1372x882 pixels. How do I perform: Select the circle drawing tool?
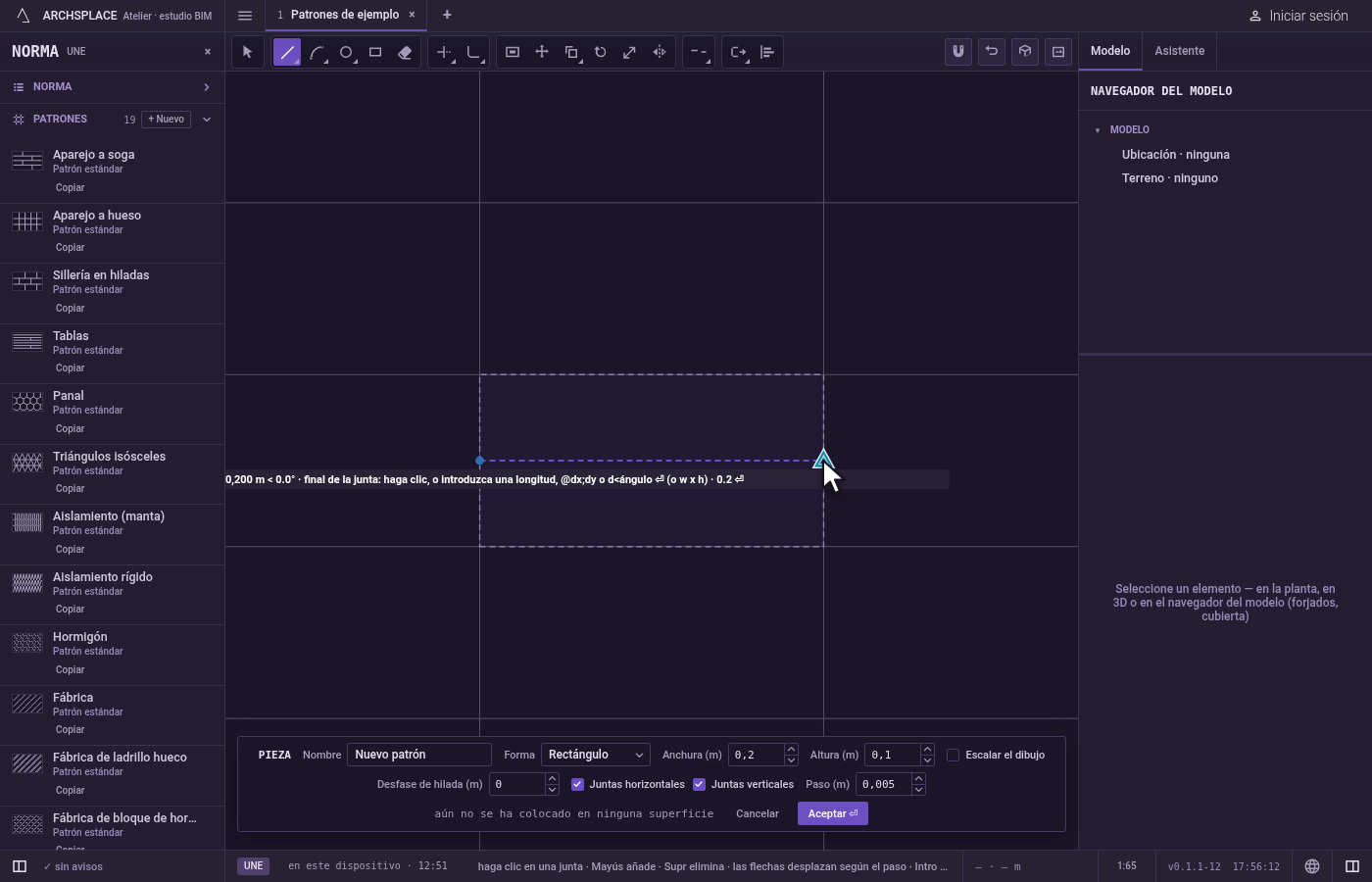pyautogui.click(x=346, y=52)
